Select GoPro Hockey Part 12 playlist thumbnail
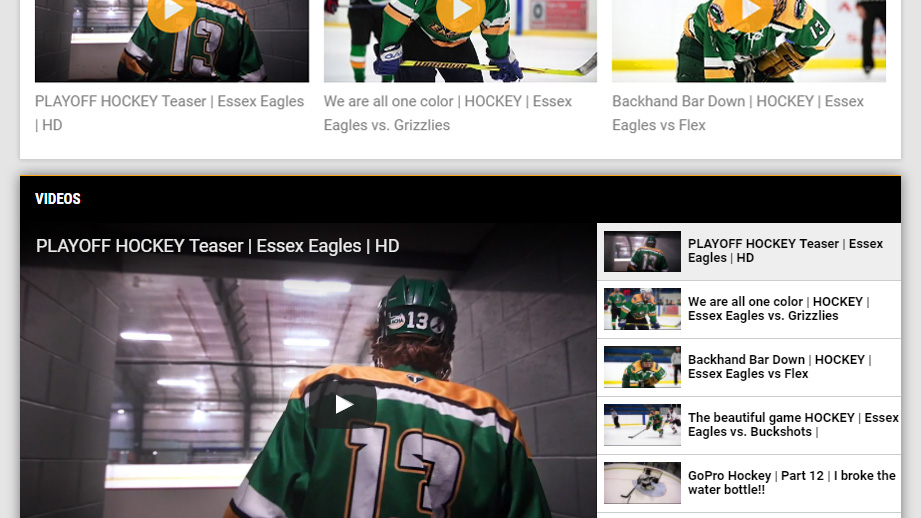This screenshot has width=921, height=518. pos(642,484)
